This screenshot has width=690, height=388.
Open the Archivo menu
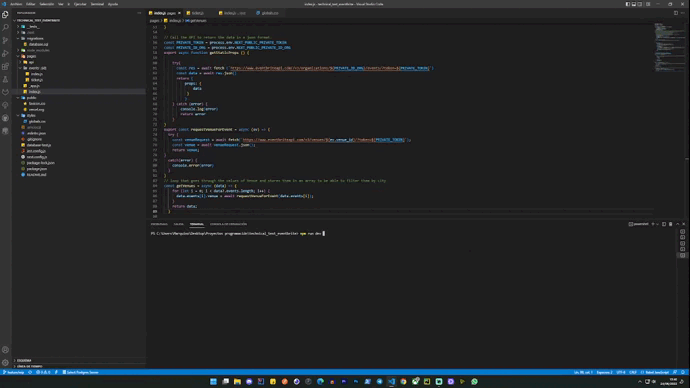coord(16,4)
